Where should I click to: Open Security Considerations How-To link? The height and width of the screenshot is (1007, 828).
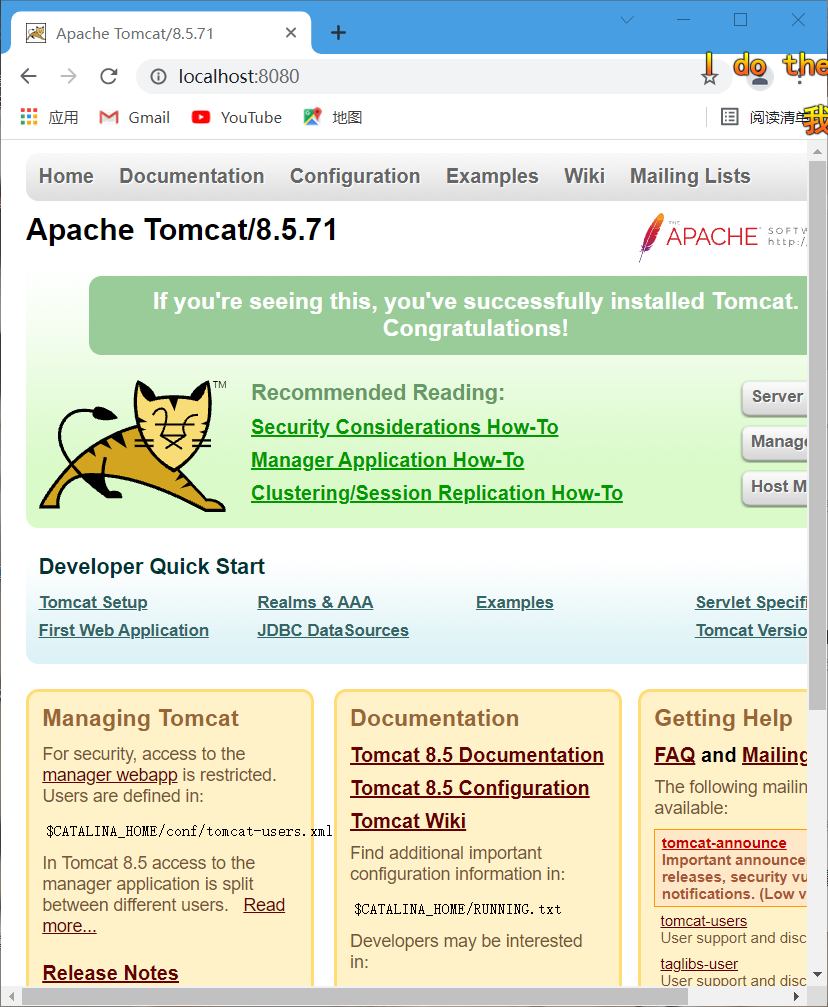pos(405,427)
